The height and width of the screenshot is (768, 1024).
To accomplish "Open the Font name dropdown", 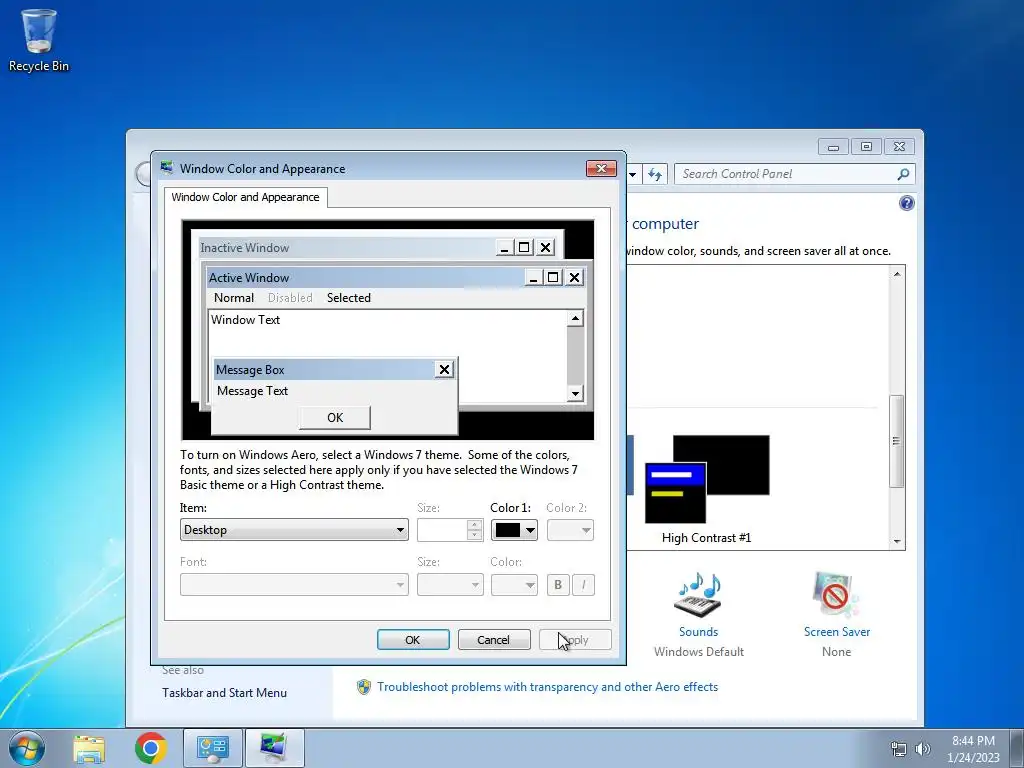I will click(x=295, y=584).
